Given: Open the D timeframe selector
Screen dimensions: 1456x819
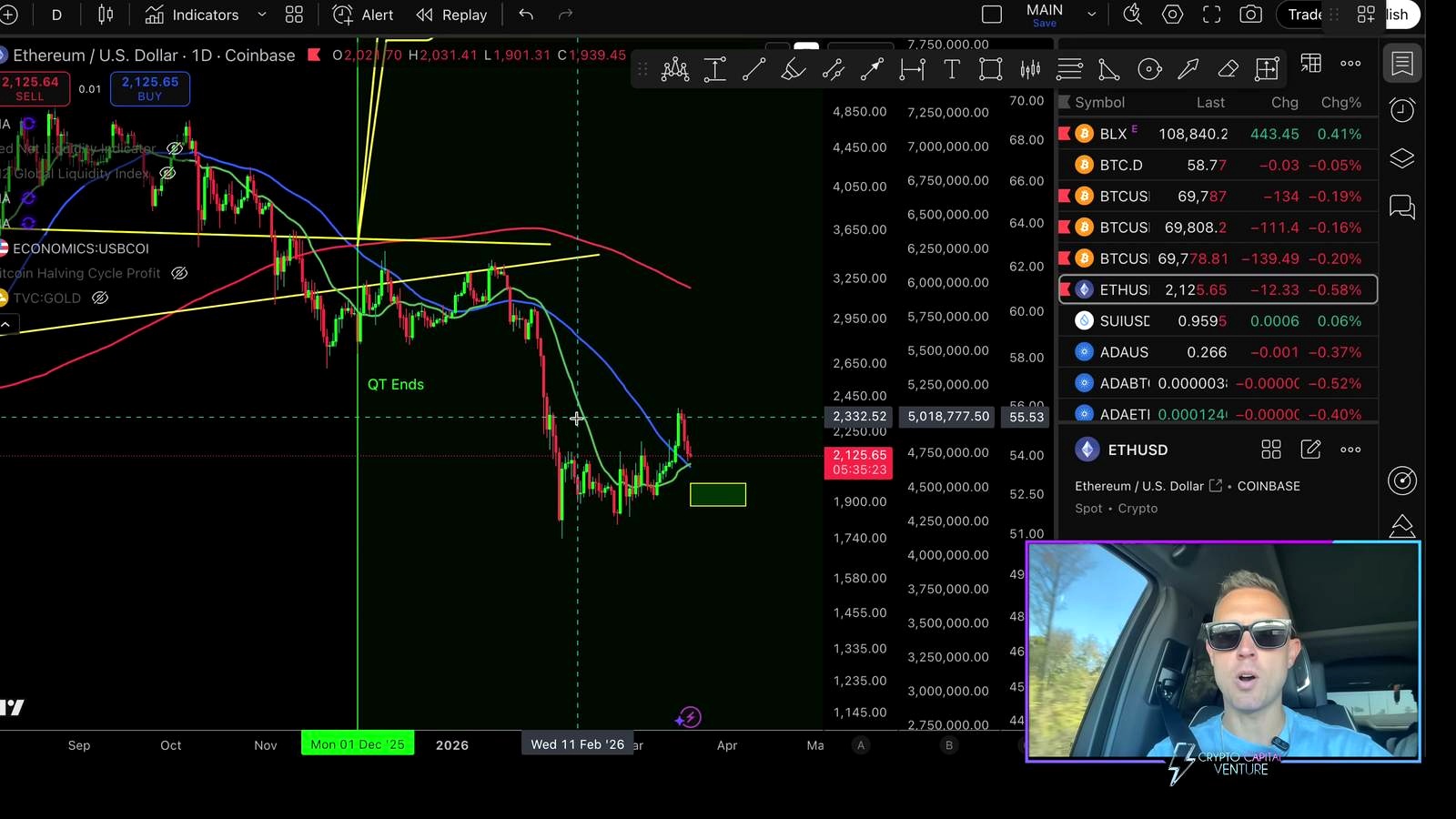Looking at the screenshot, I should coord(56,15).
